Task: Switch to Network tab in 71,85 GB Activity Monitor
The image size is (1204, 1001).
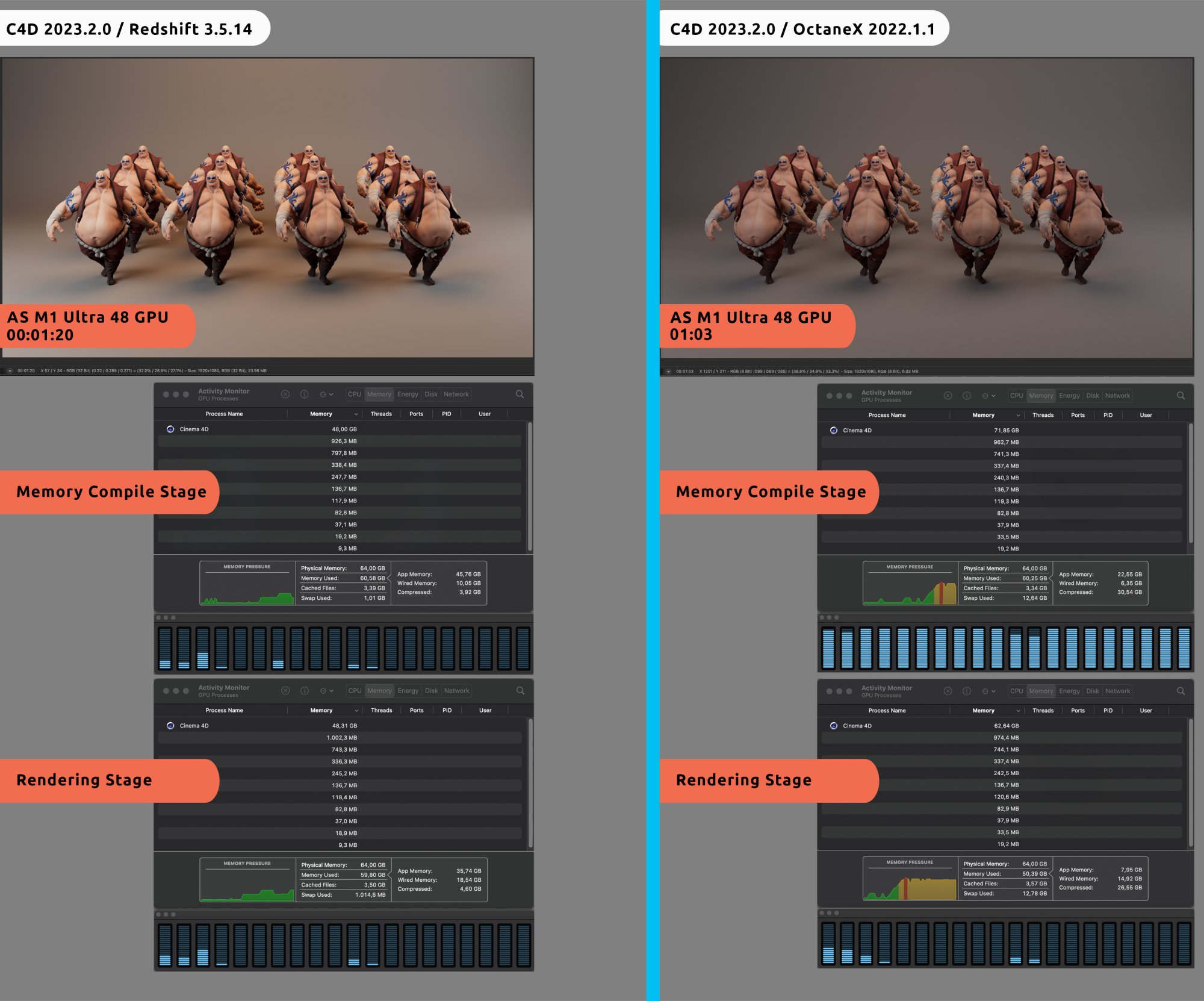Action: click(1117, 396)
